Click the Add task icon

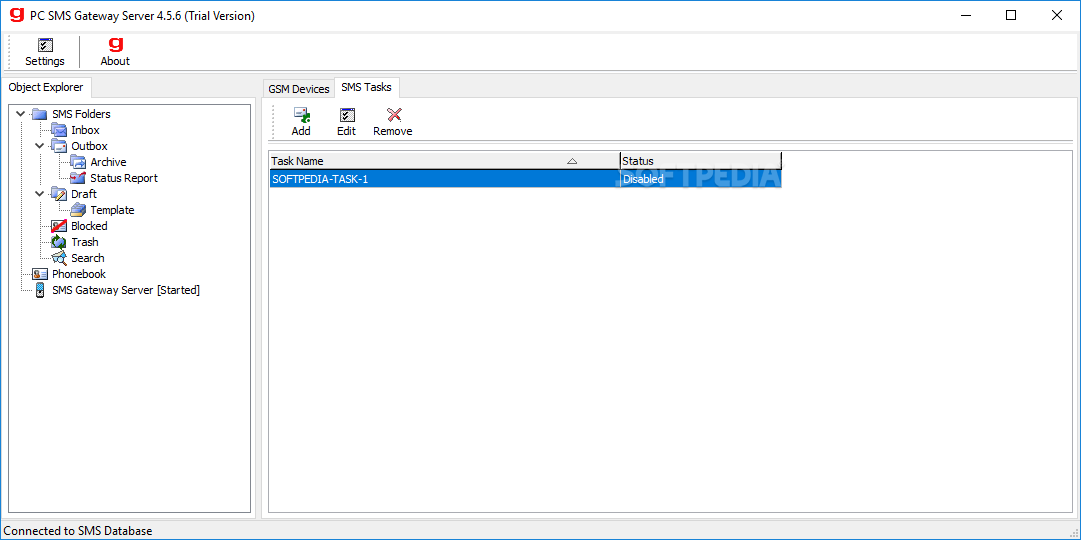pyautogui.click(x=301, y=115)
